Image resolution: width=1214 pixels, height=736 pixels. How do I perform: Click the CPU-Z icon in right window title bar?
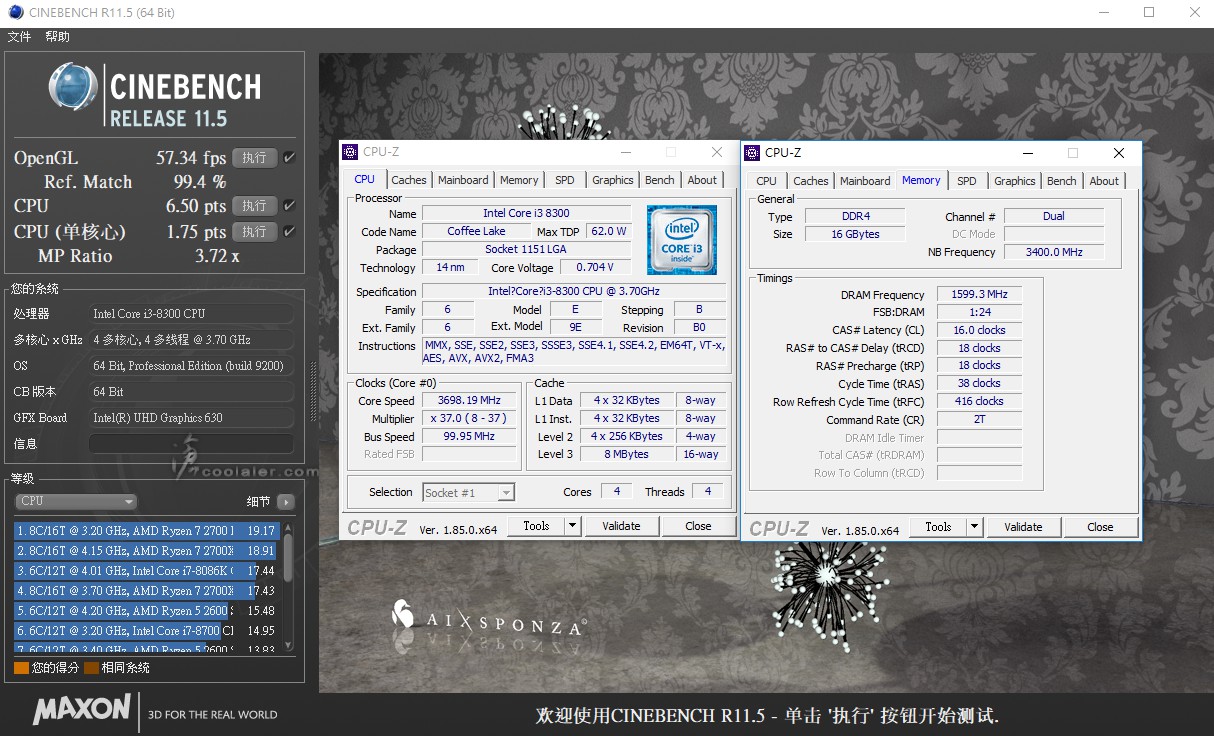click(x=752, y=153)
